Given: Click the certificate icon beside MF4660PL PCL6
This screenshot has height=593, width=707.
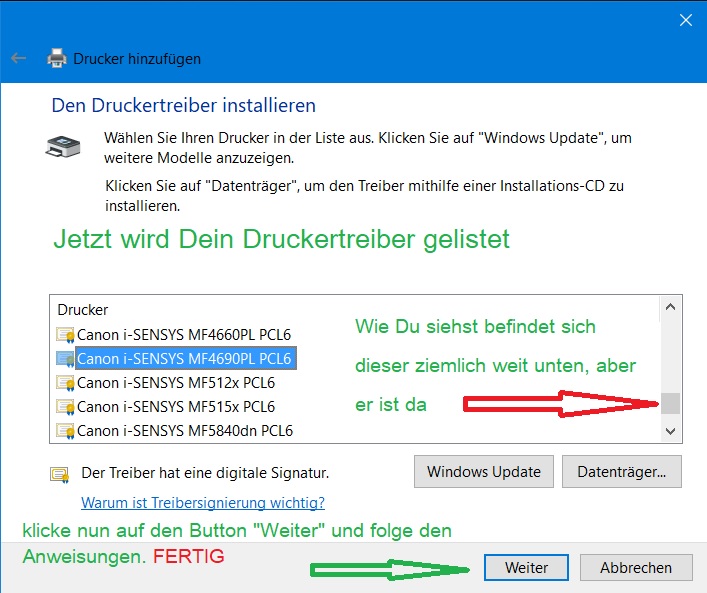Looking at the screenshot, I should (65, 335).
